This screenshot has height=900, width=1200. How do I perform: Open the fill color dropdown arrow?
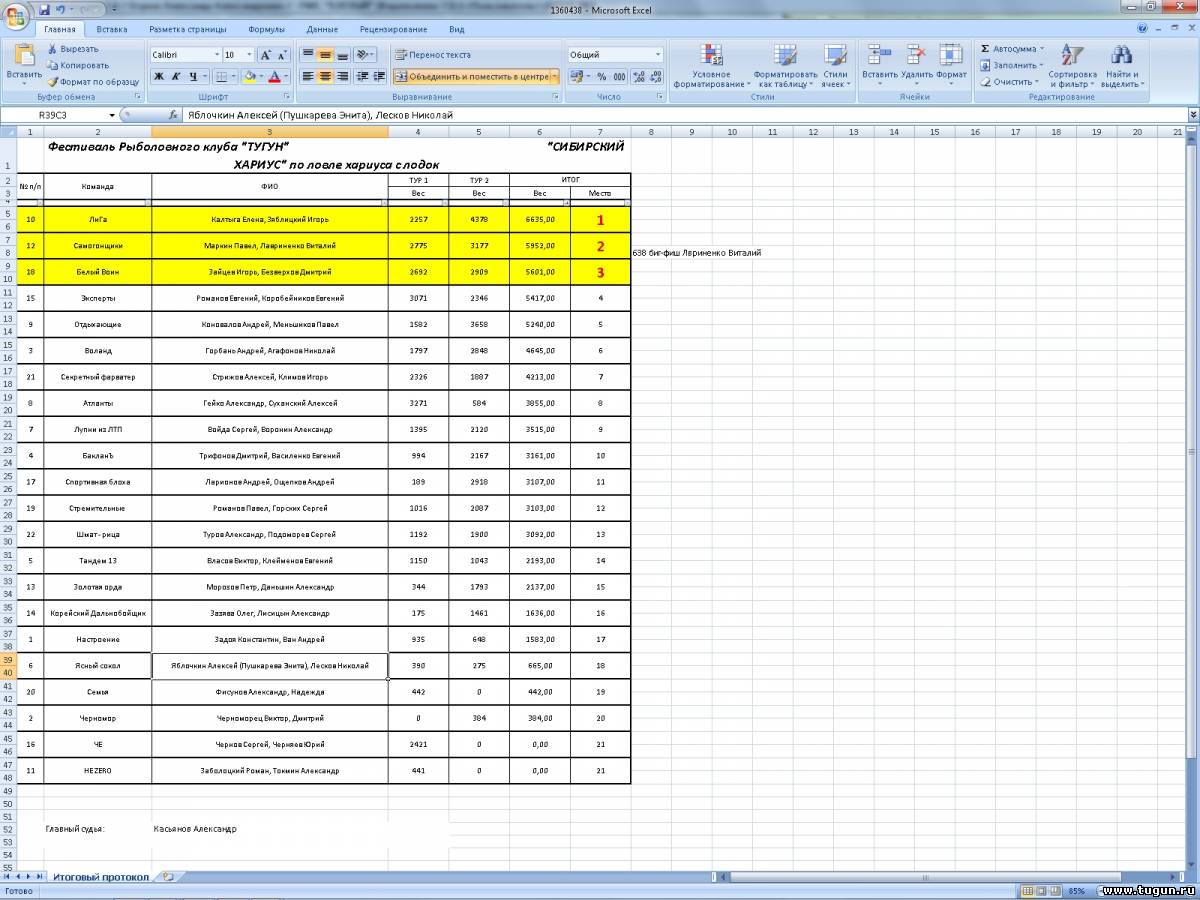tap(261, 76)
